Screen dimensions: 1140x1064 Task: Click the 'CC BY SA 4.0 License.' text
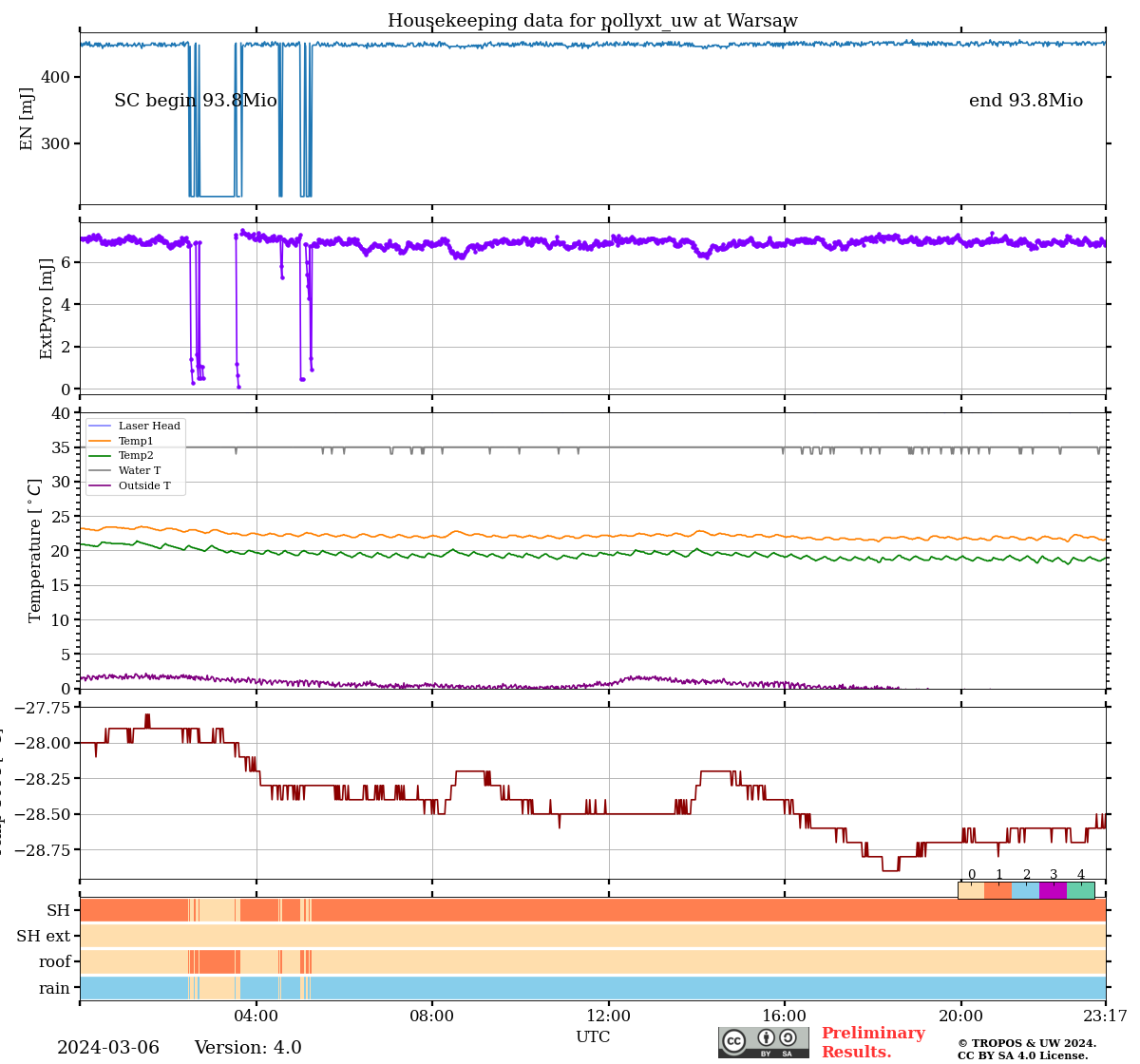(1023, 1055)
